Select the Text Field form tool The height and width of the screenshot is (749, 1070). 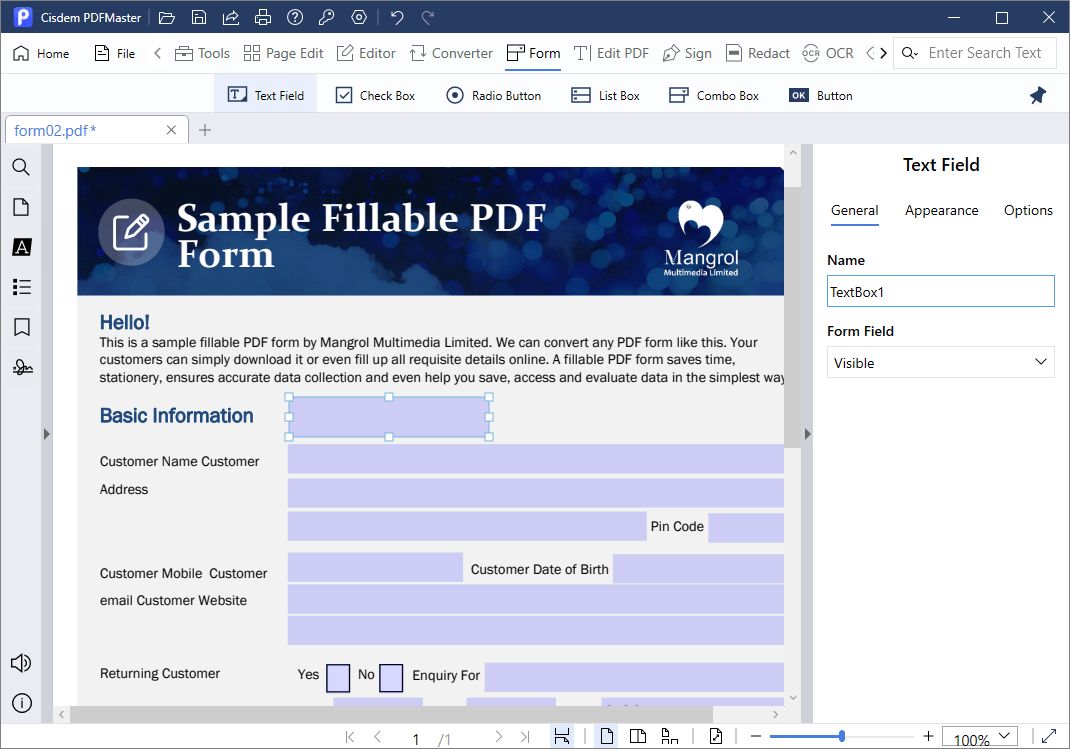point(265,94)
